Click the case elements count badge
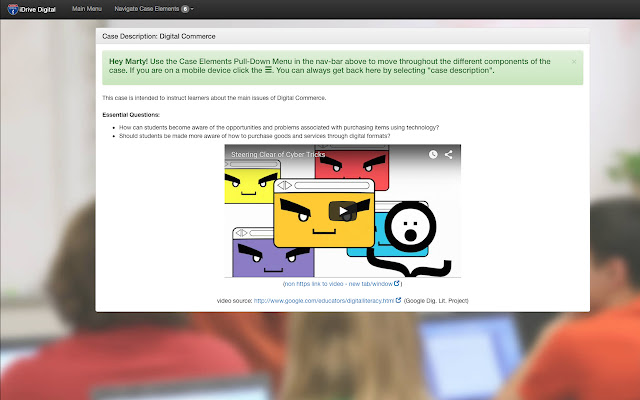The height and width of the screenshot is (400, 640). 185,9
